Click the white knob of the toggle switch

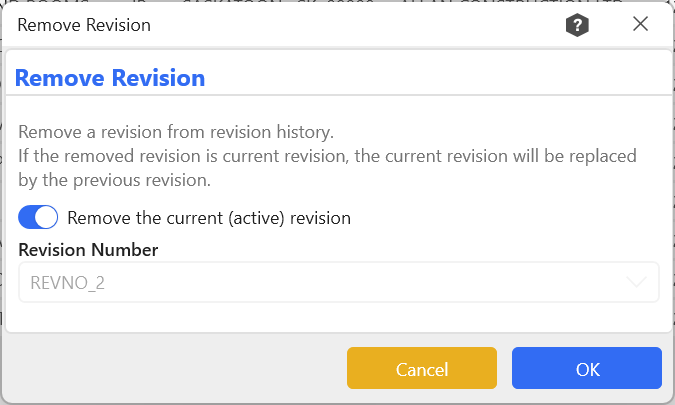[x=47, y=217]
